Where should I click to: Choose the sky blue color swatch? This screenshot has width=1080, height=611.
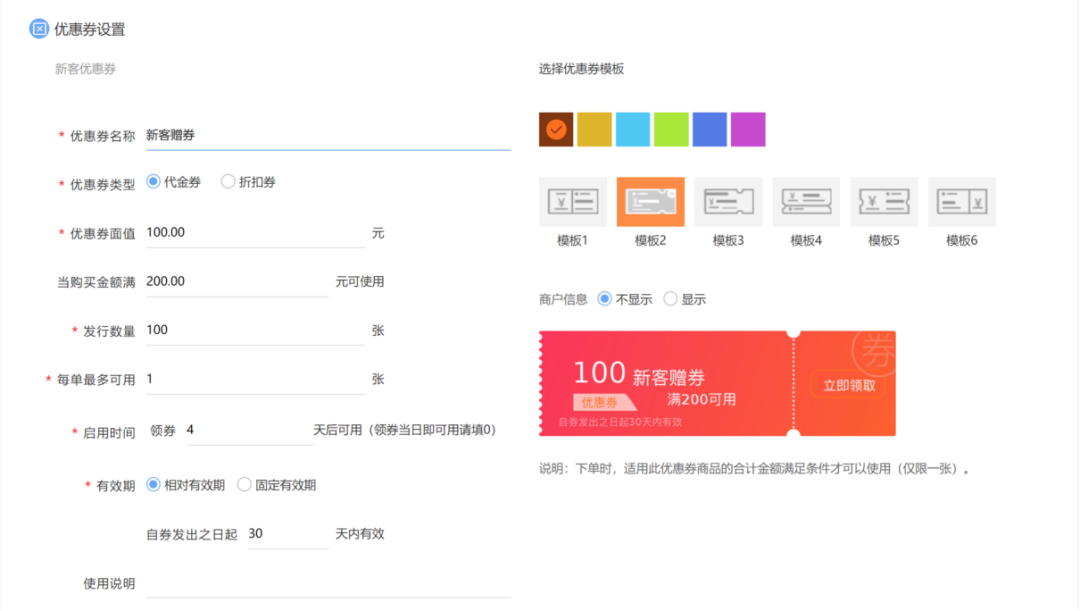click(x=633, y=130)
